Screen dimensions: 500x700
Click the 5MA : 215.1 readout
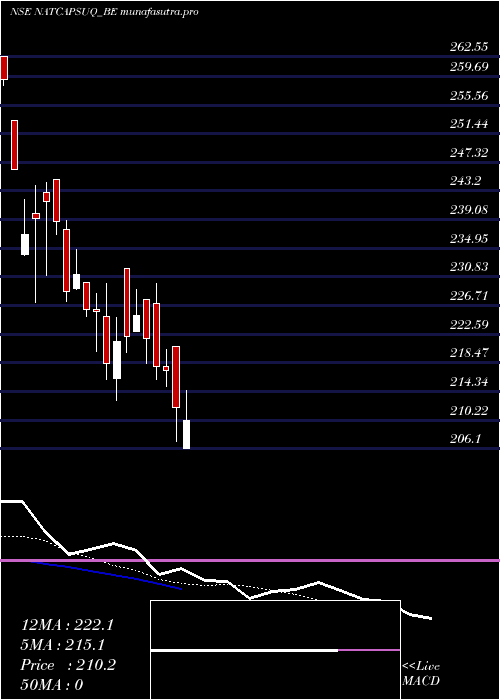[63, 645]
